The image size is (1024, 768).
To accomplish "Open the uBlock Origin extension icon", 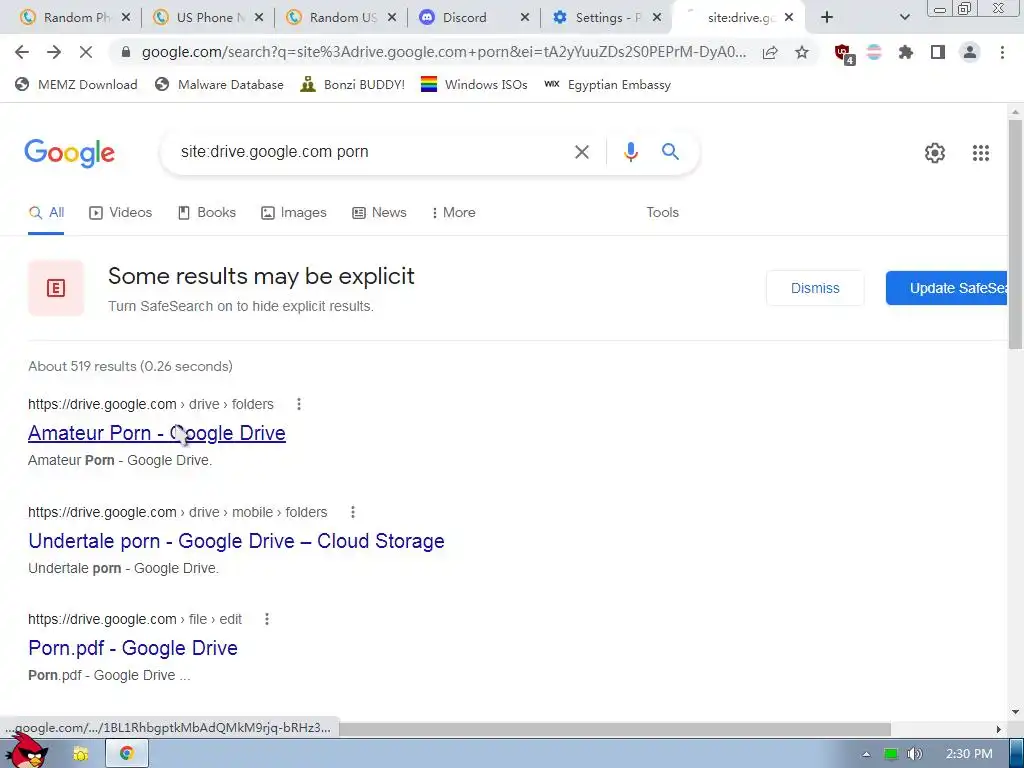I will point(844,53).
